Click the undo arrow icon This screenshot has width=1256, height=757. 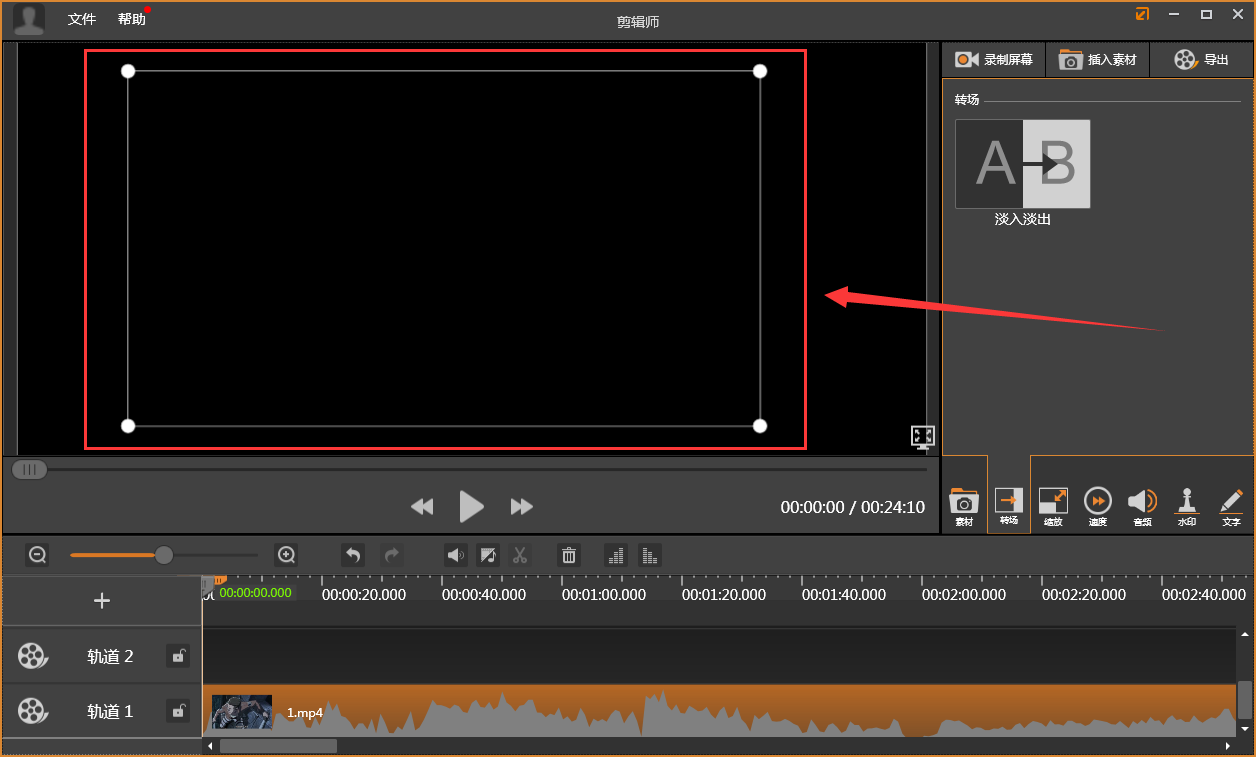click(353, 555)
